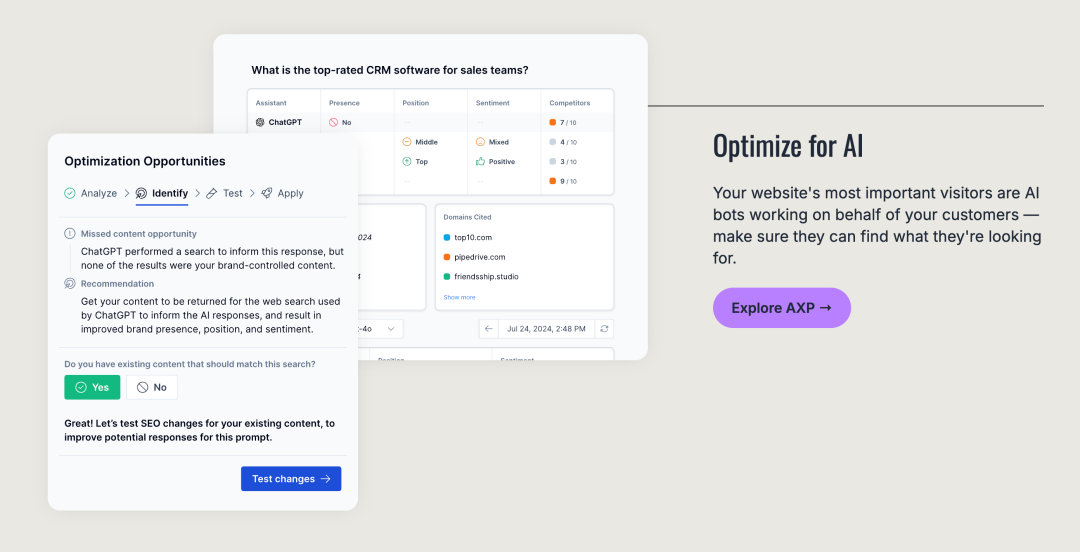Click the Mixed sentiment face icon
The width and height of the screenshot is (1080, 552).
(481, 142)
